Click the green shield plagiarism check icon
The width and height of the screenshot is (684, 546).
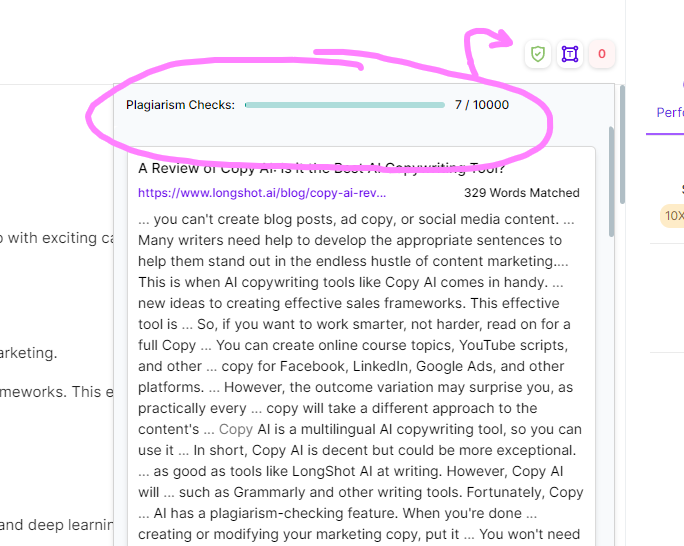coord(538,54)
